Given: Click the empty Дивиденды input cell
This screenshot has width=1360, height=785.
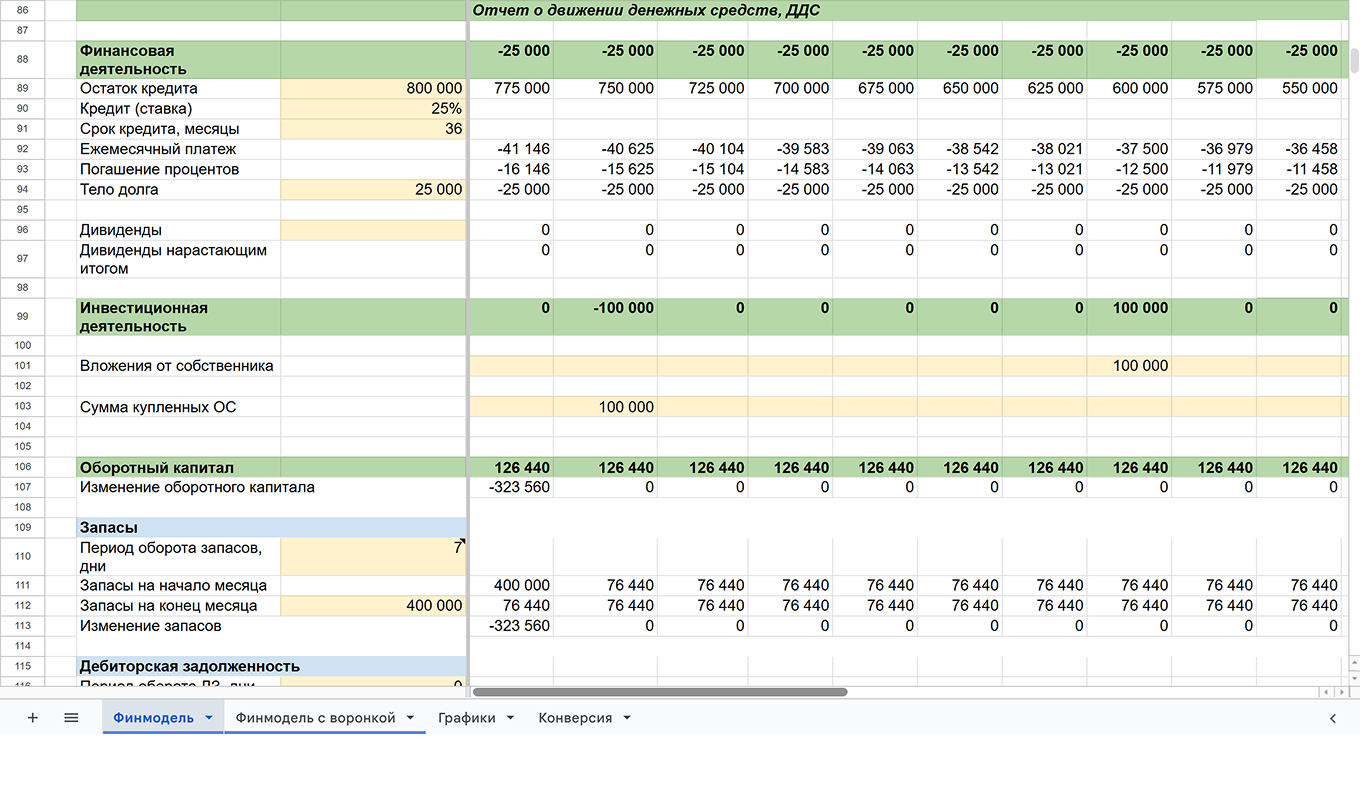Looking at the screenshot, I should point(373,230).
